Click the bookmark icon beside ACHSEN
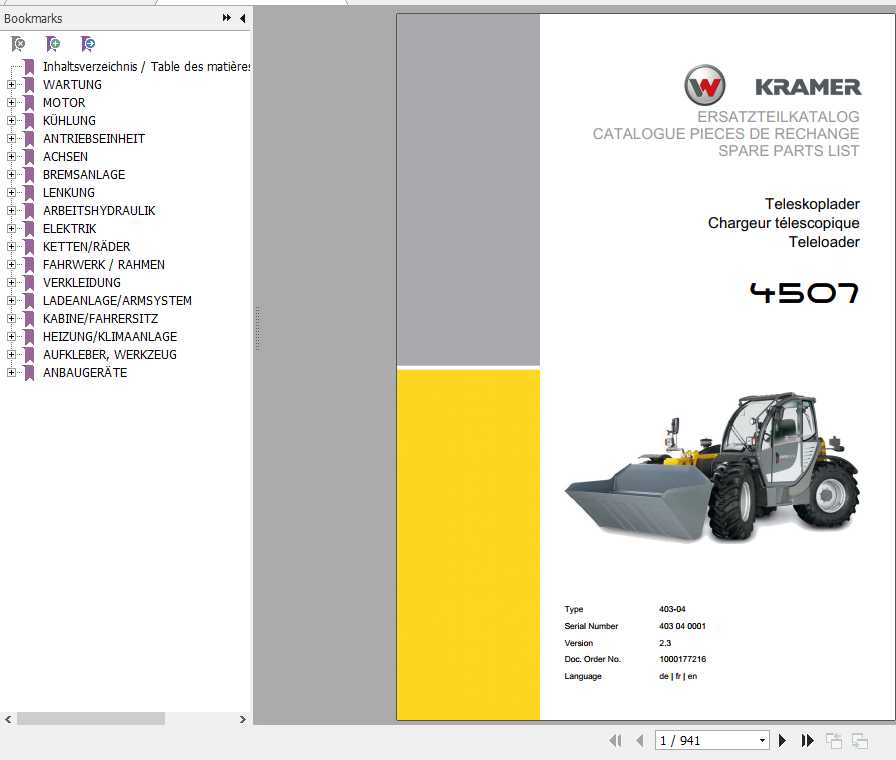Image resolution: width=896 pixels, height=760 pixels. [x=29, y=157]
